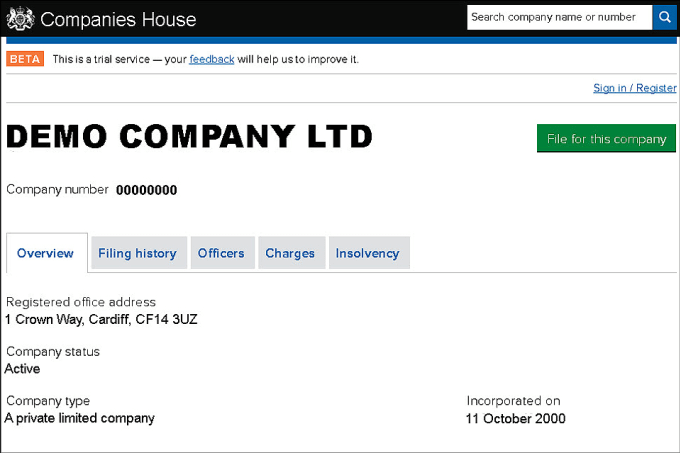Click the Active company status text
Screen dimensions: 680x453
tap(22, 369)
